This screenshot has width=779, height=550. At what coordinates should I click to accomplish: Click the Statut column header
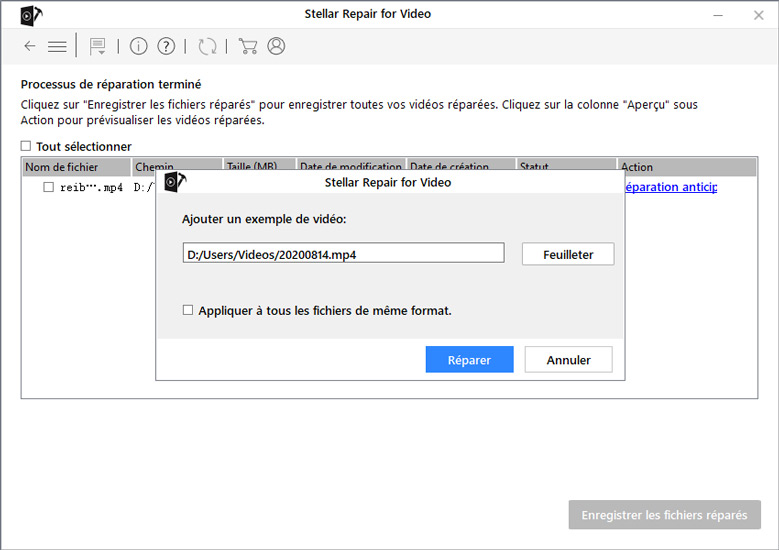click(566, 164)
